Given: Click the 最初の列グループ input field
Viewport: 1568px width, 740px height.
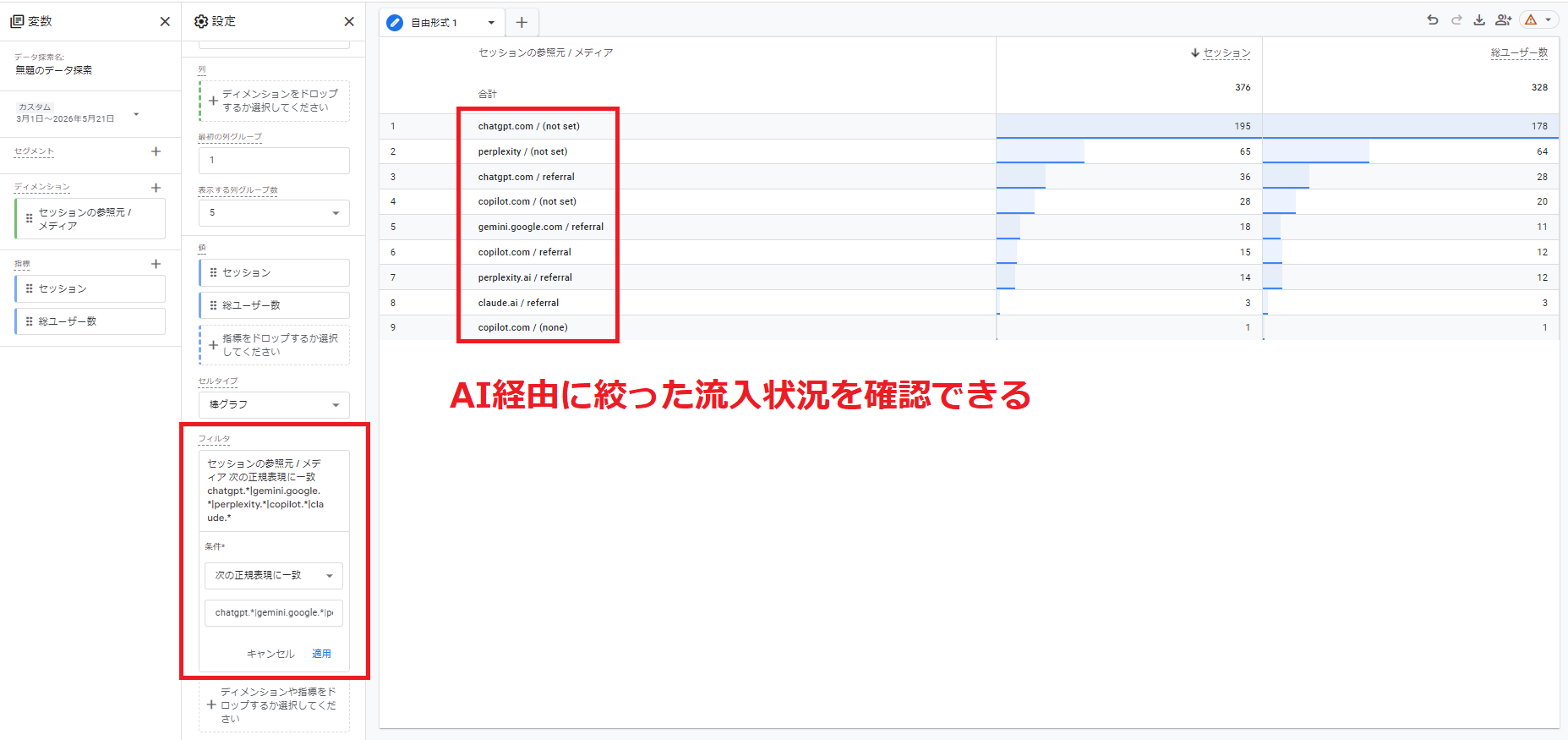Looking at the screenshot, I should point(274,161).
